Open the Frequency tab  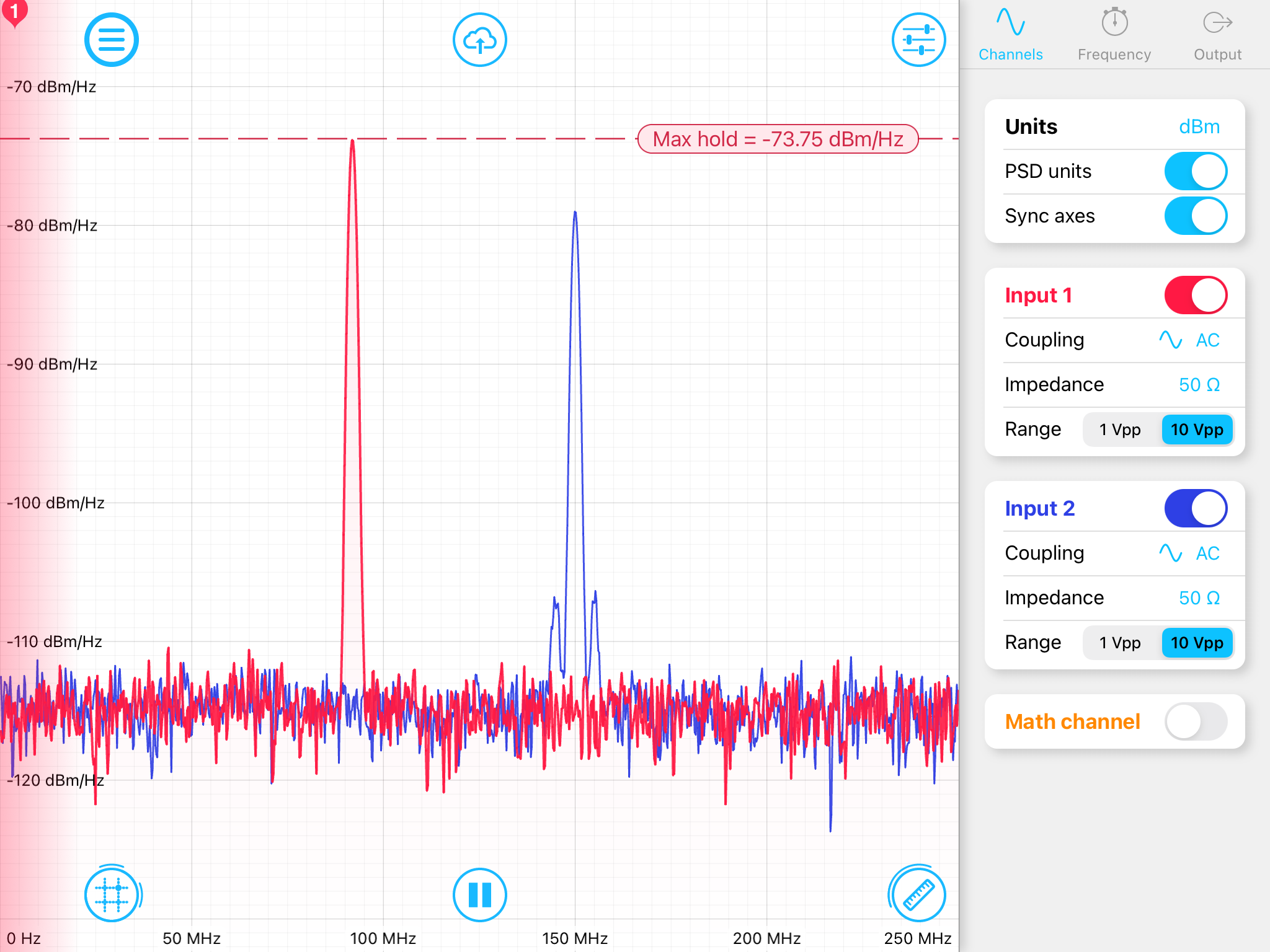tap(1114, 36)
